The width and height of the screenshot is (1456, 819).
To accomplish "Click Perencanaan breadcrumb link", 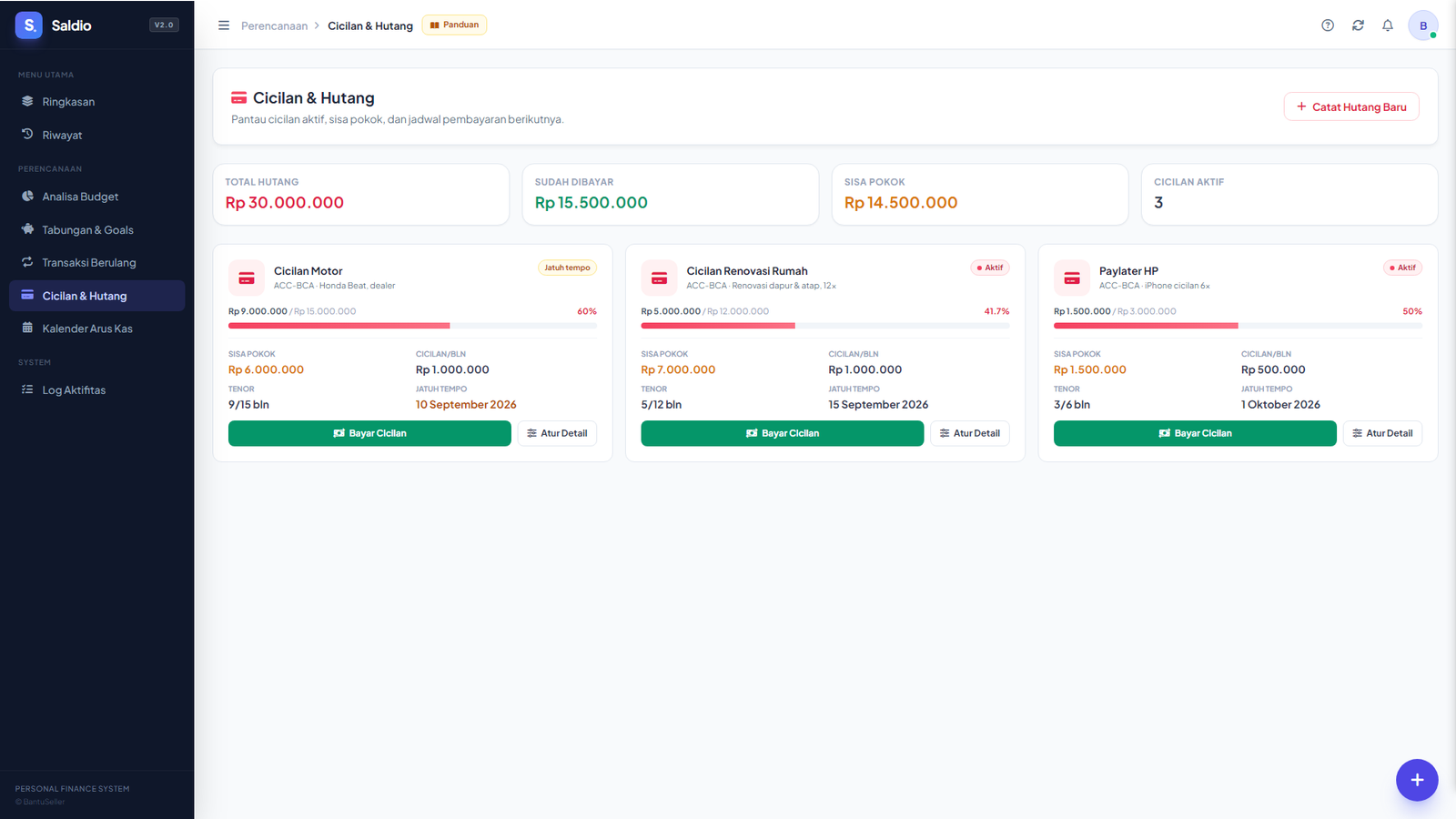I will tap(274, 25).
